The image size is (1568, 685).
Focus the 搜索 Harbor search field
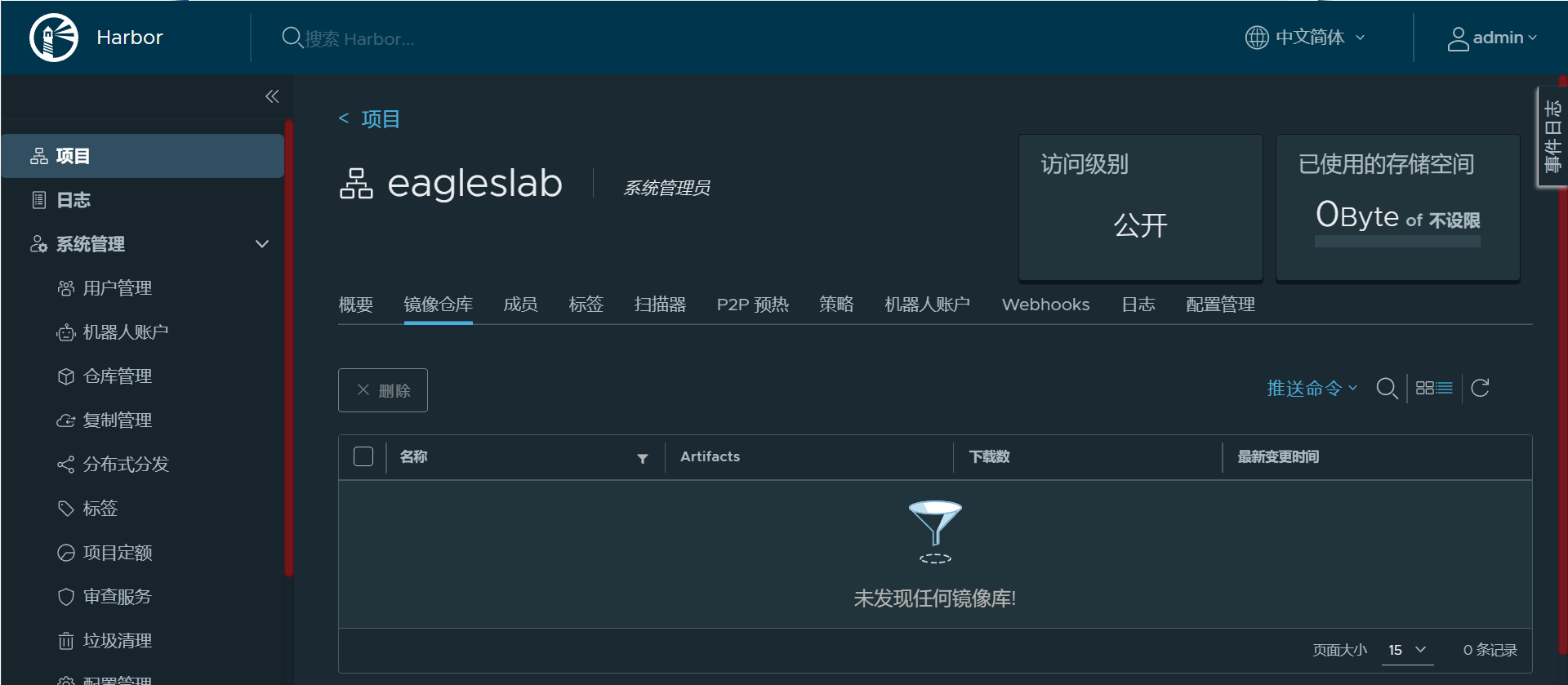click(x=359, y=38)
